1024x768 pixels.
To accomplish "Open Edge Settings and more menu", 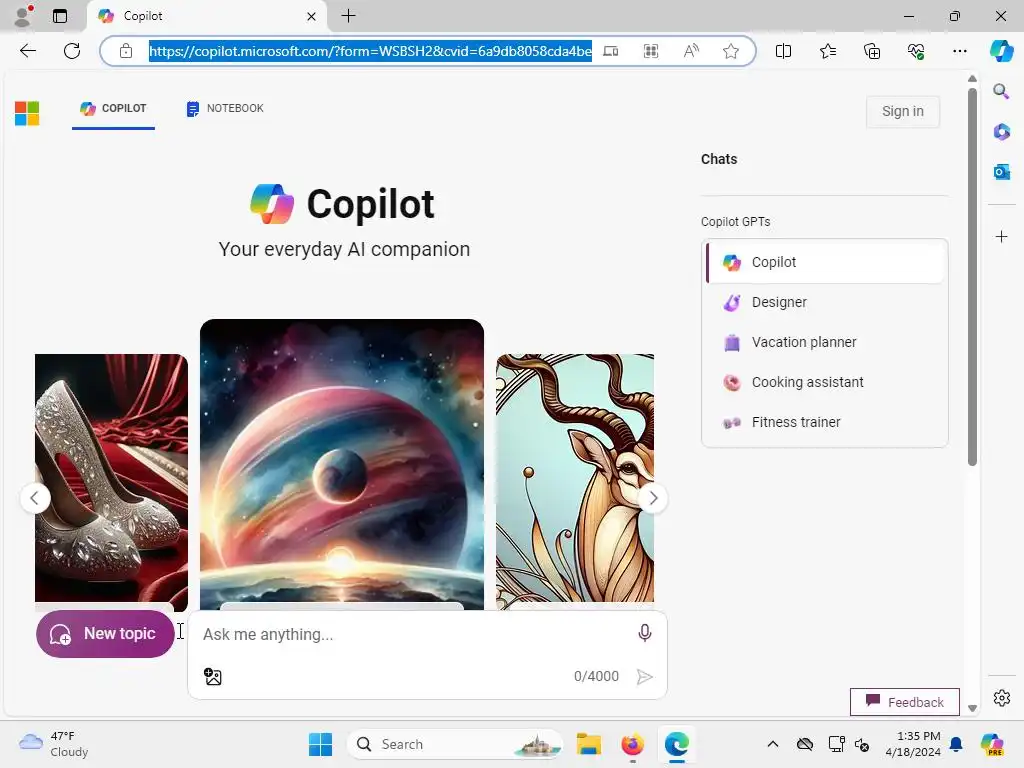I will pyautogui.click(x=959, y=51).
